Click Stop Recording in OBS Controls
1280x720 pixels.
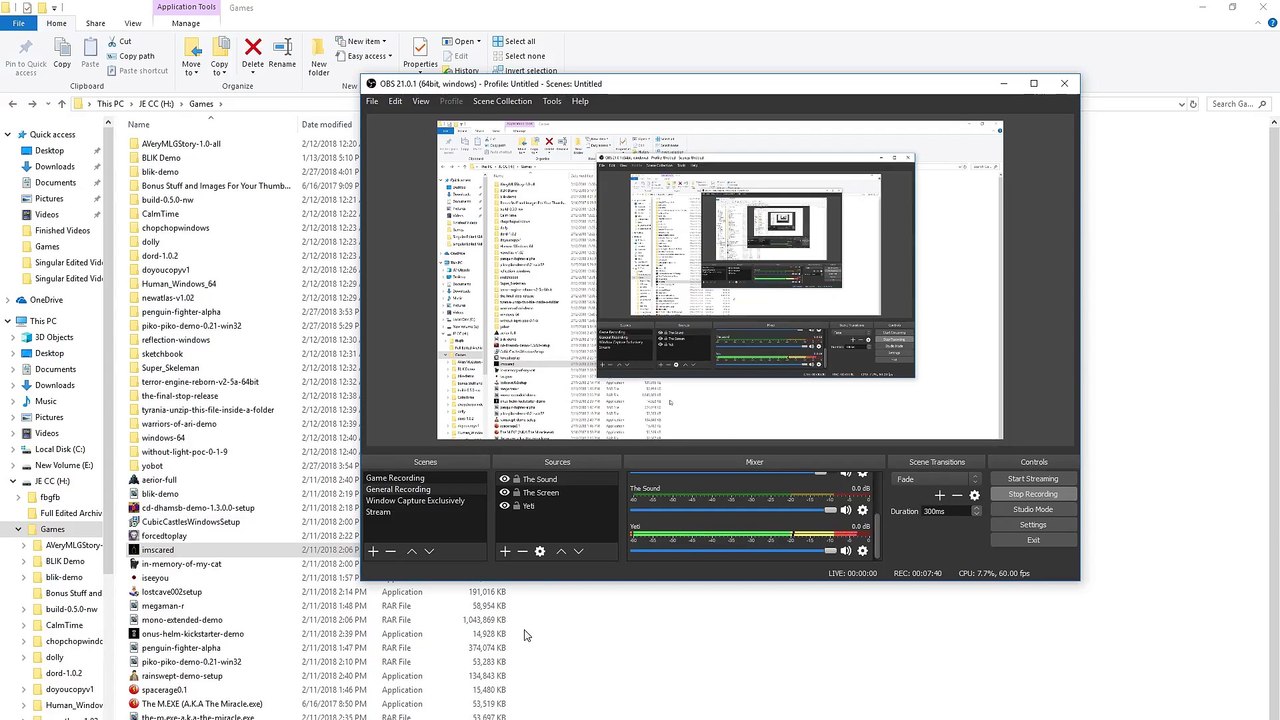[1033, 494]
